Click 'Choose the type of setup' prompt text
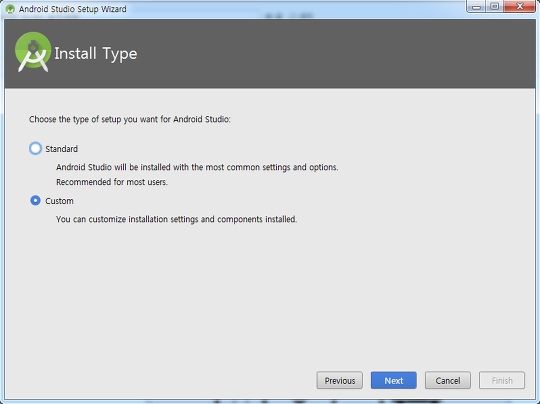 (x=130, y=120)
